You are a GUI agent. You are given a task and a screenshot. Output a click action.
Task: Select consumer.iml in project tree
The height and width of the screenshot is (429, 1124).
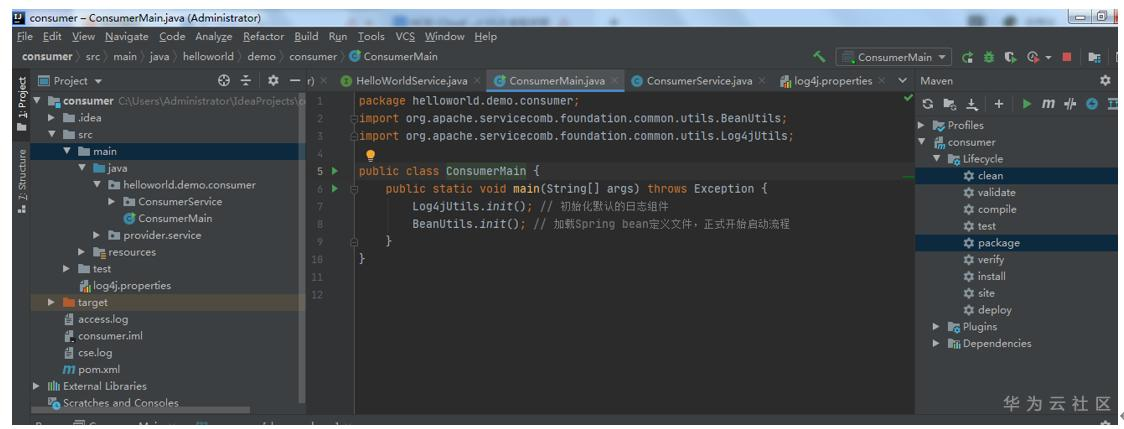click(x=103, y=336)
